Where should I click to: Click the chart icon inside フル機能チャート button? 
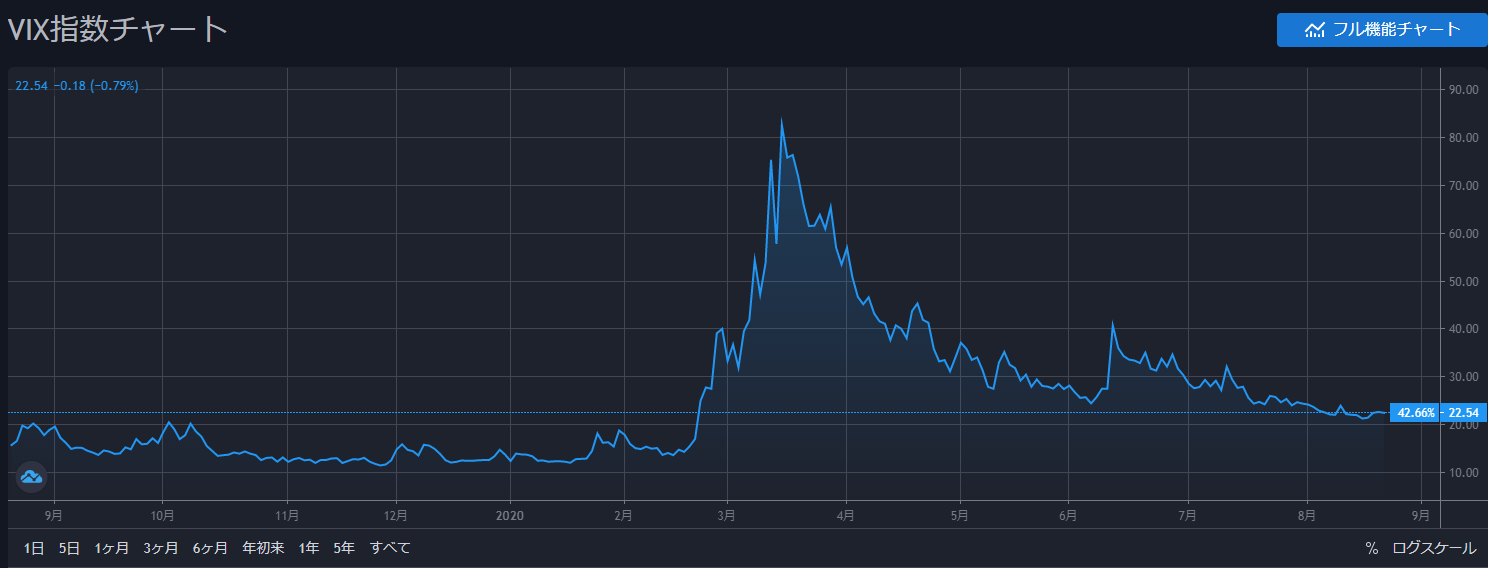pos(1315,30)
